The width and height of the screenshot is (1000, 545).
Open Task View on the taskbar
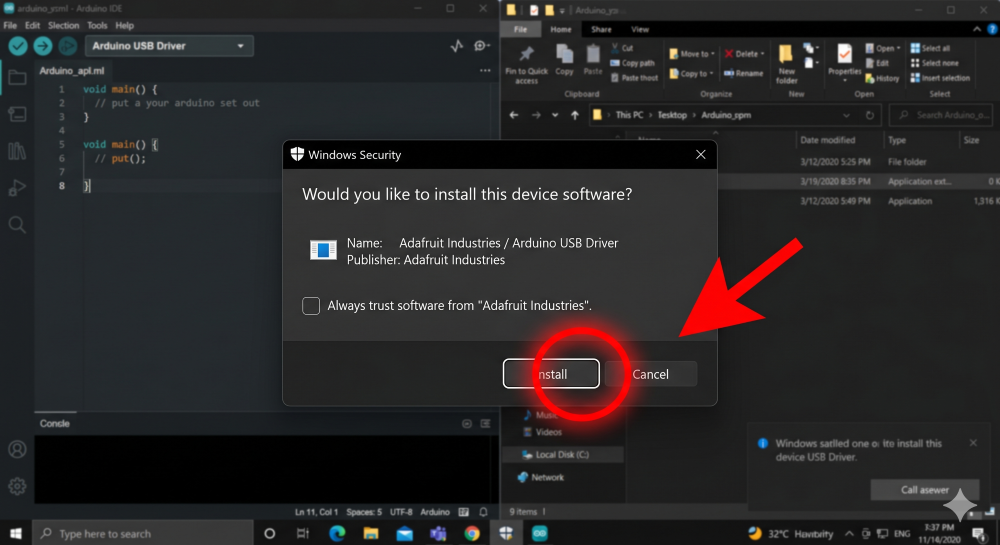pyautogui.click(x=303, y=534)
